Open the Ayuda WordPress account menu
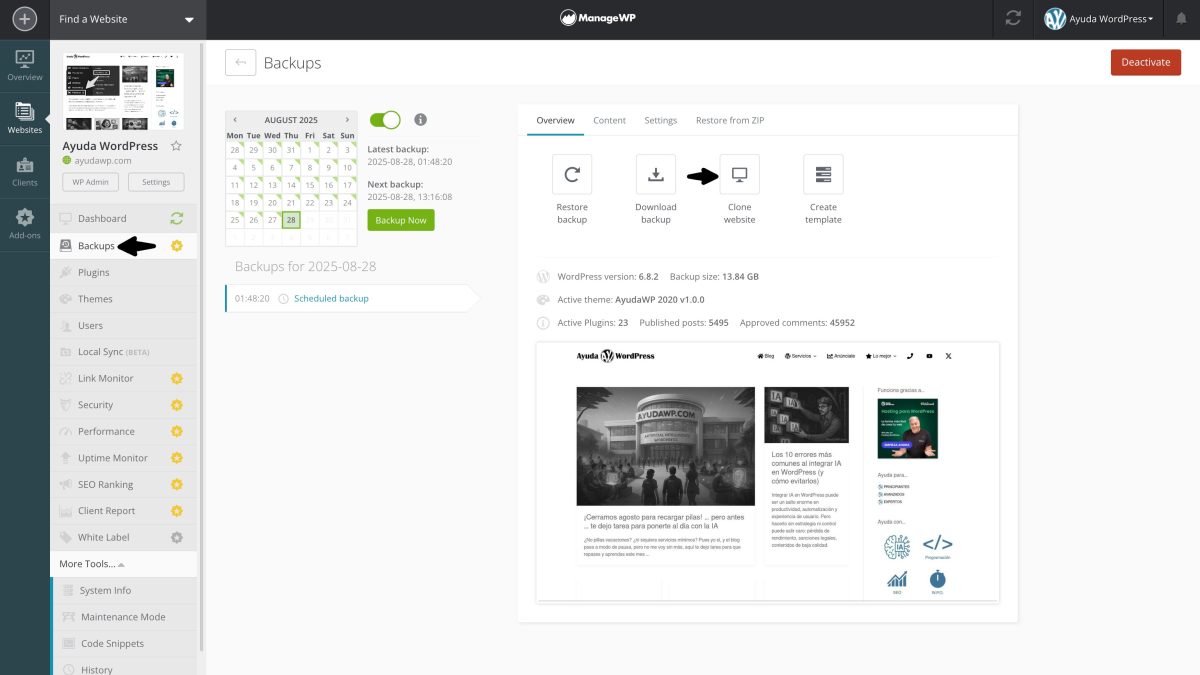The width and height of the screenshot is (1200, 675). 1100,18
